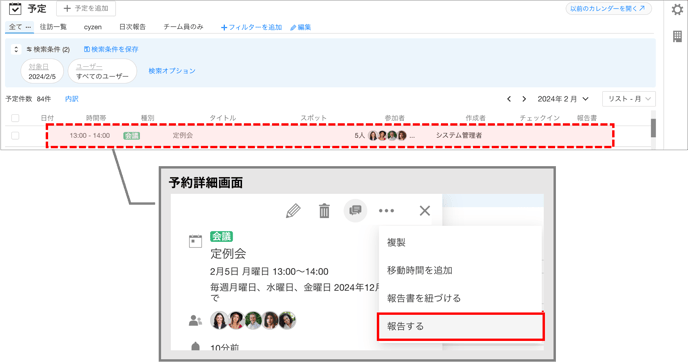Open the building grid icon in sidebar
Screen dimensions: 688x362
tap(677, 36)
